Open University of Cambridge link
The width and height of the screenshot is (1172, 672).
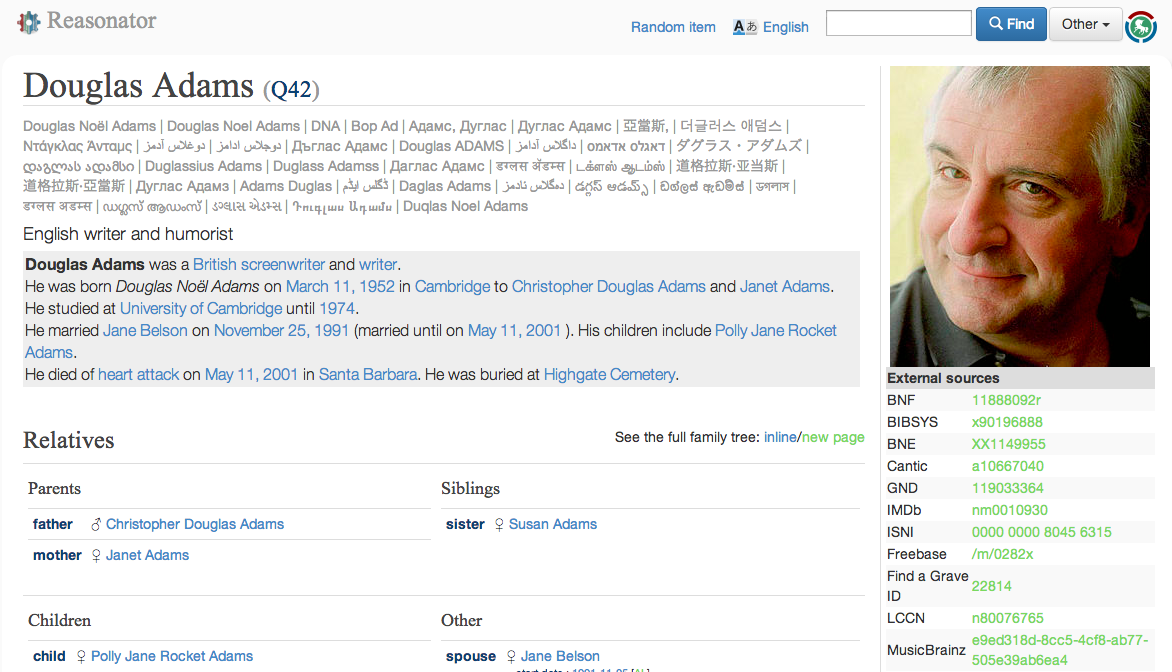pos(201,309)
